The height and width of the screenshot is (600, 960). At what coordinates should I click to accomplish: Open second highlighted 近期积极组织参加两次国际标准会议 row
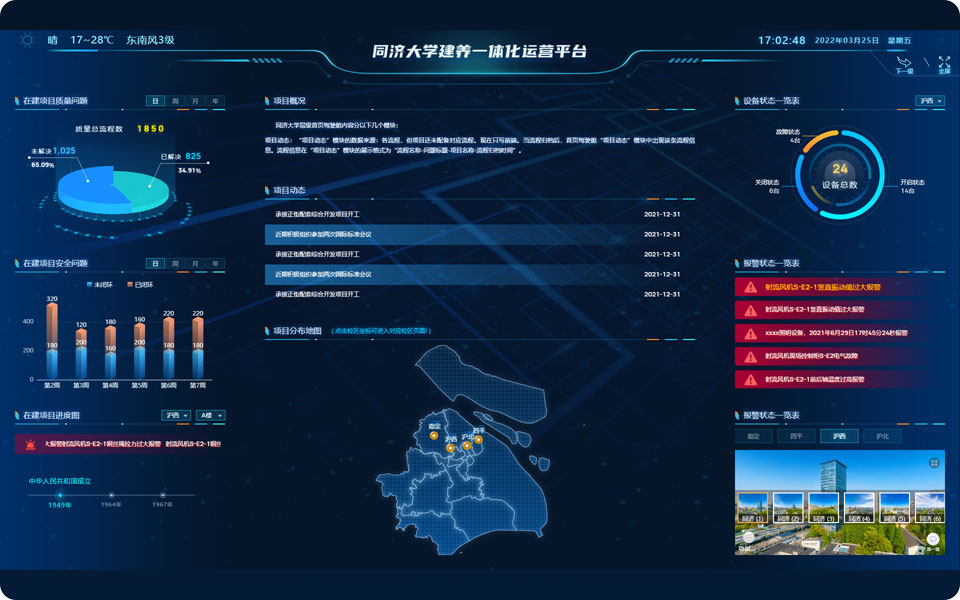480,274
